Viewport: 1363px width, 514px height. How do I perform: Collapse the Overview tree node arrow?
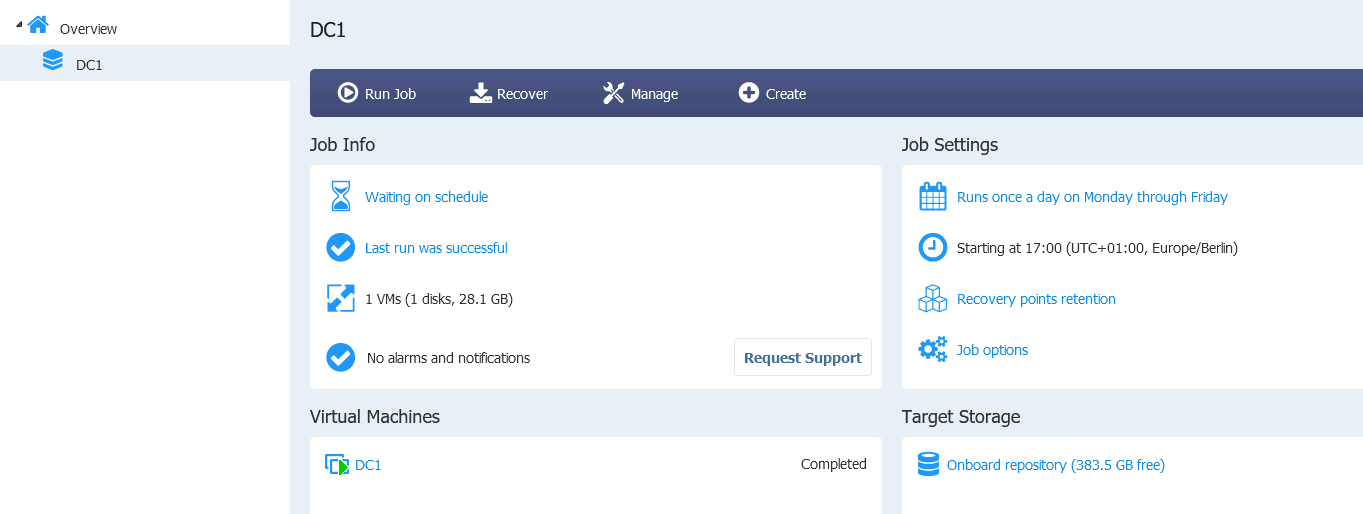point(19,24)
